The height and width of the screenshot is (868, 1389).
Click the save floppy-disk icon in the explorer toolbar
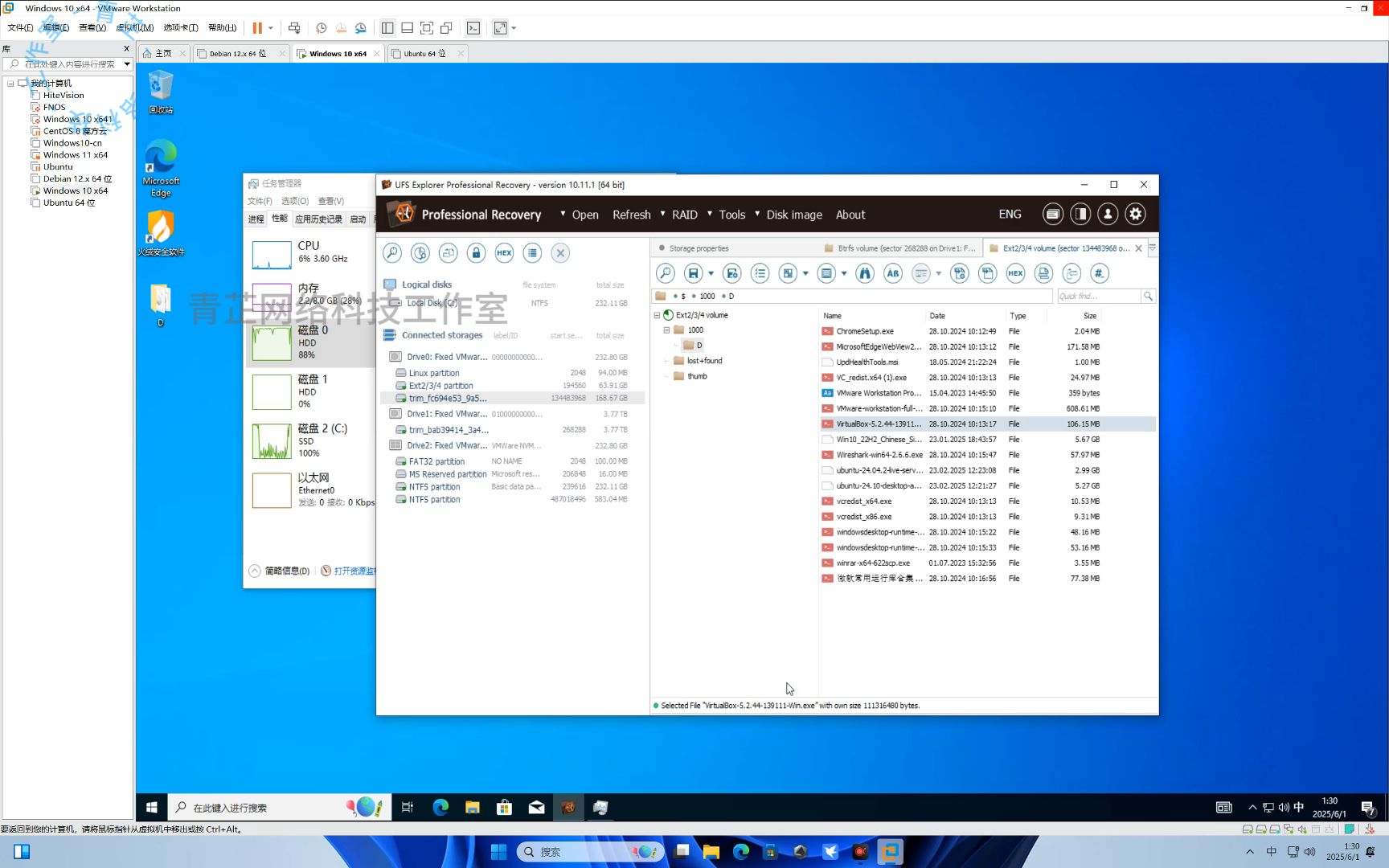[694, 273]
